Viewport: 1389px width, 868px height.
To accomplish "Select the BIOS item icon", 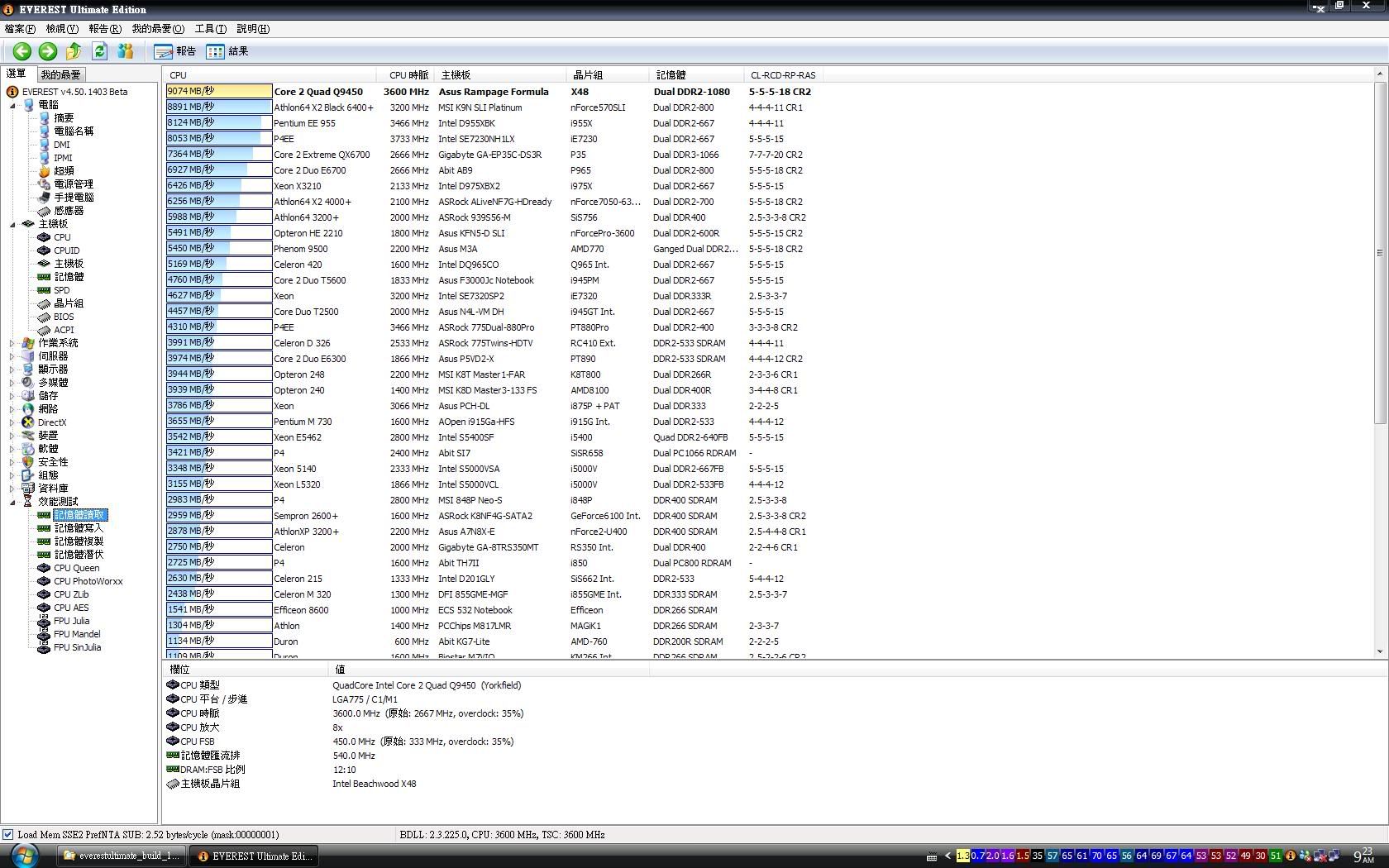I will click(x=44, y=317).
